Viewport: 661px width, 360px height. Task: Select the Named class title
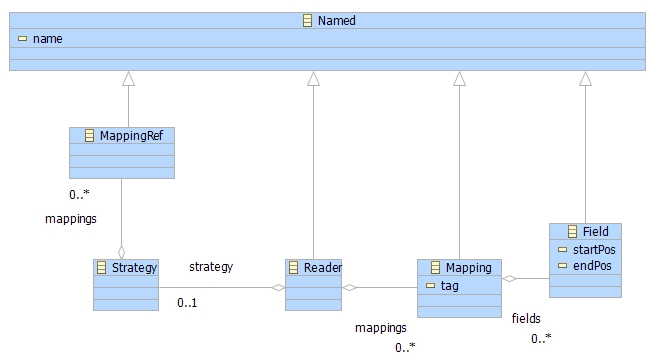pyautogui.click(x=336, y=20)
